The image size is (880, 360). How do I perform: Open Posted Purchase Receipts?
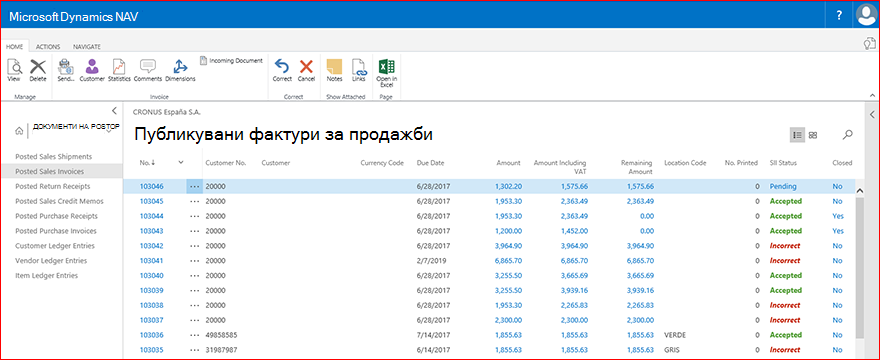[57, 216]
